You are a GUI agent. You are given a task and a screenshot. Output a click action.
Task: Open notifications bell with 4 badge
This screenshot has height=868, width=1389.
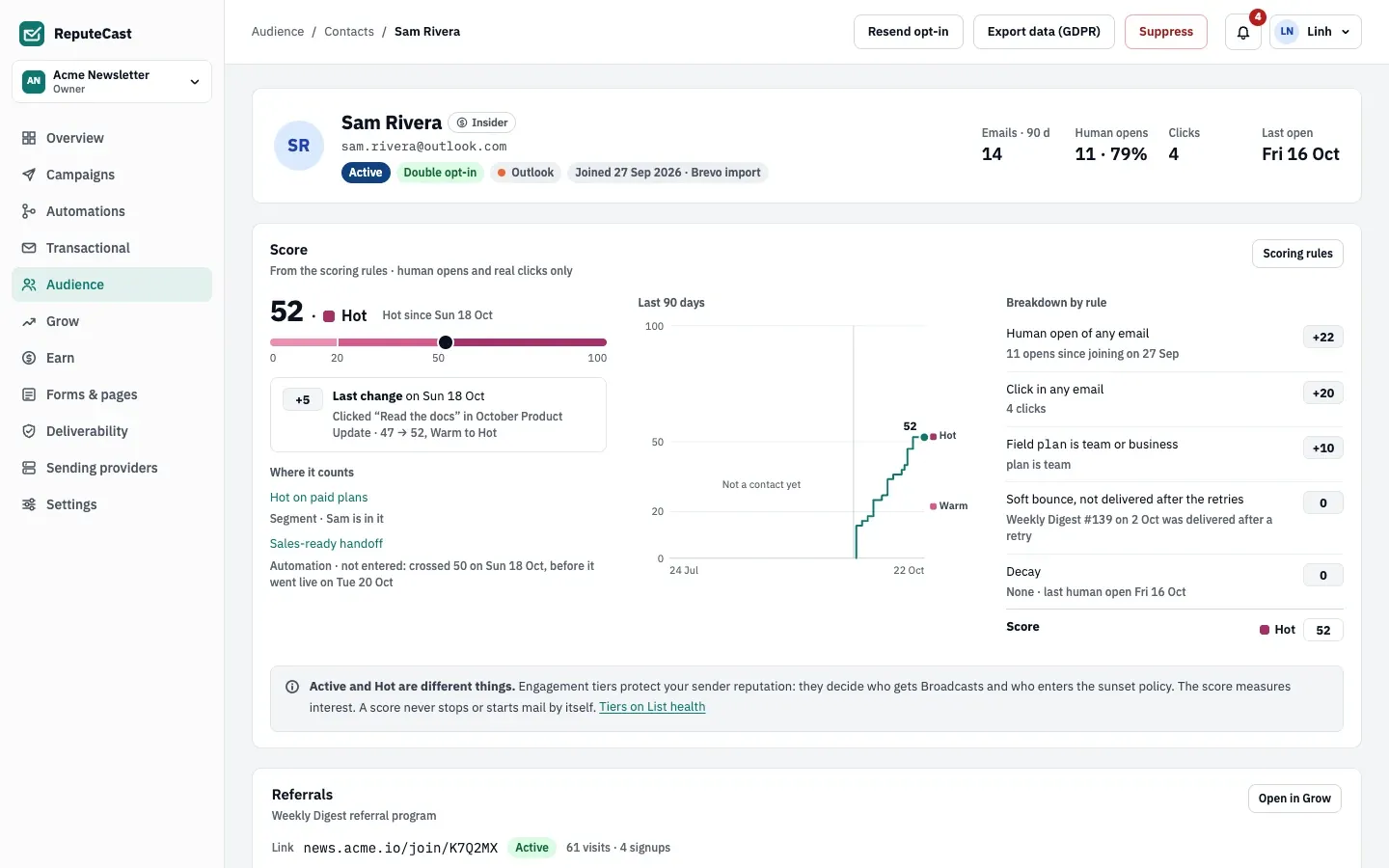point(1243,32)
